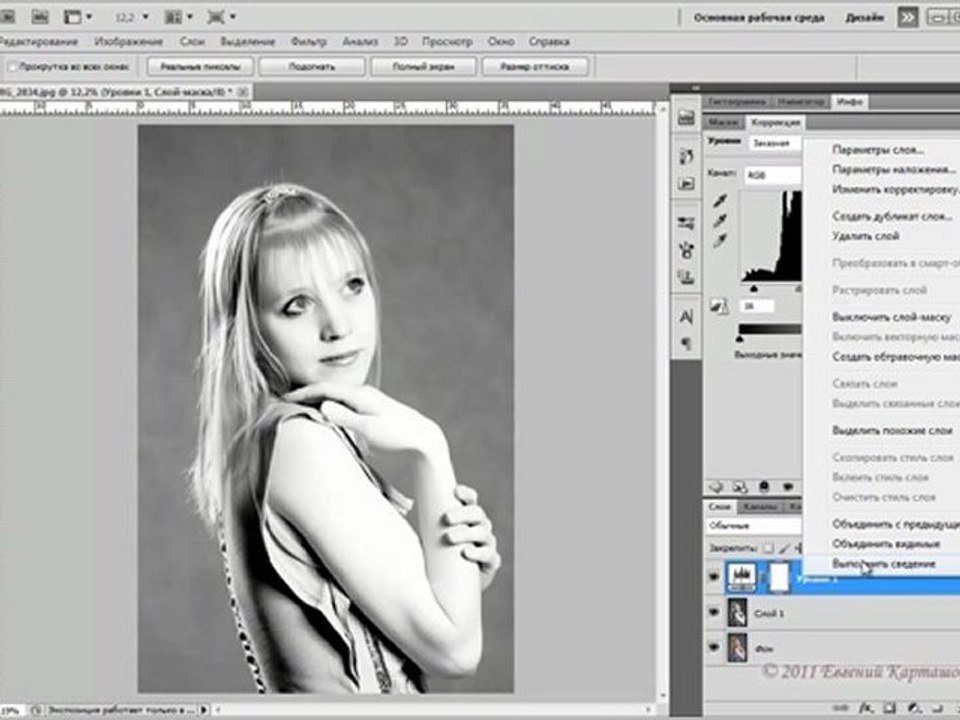Open the Mini Bridge icon in top bar
Viewport: 960px width, 720px height.
pyautogui.click(x=40, y=17)
